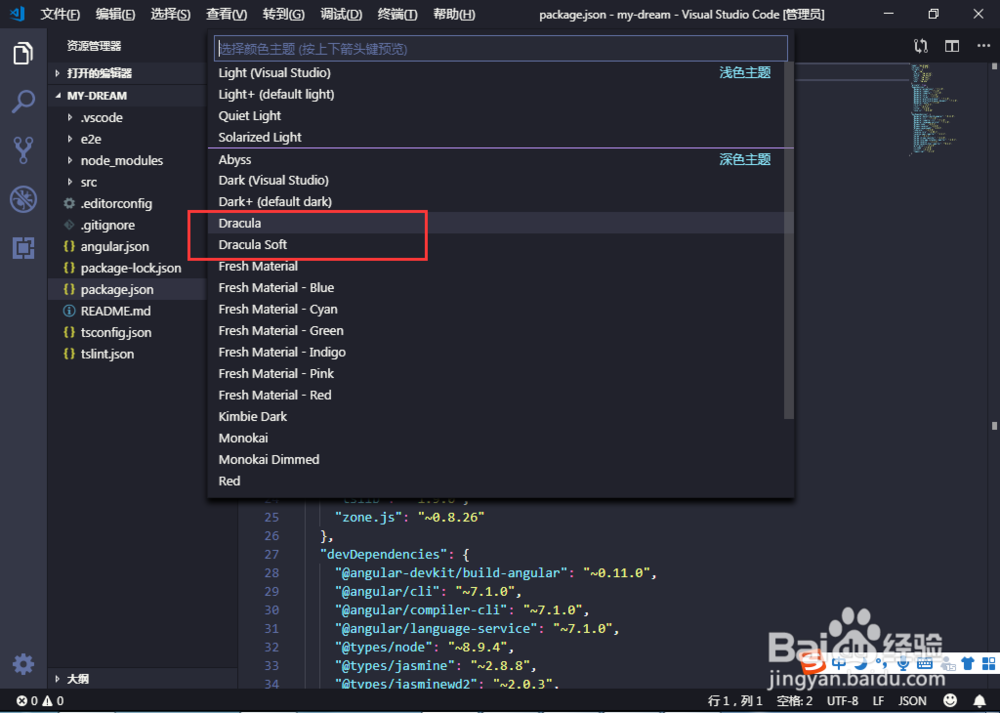This screenshot has width=1000, height=713.
Task: Click the error count icon in status bar
Action: tap(22, 701)
